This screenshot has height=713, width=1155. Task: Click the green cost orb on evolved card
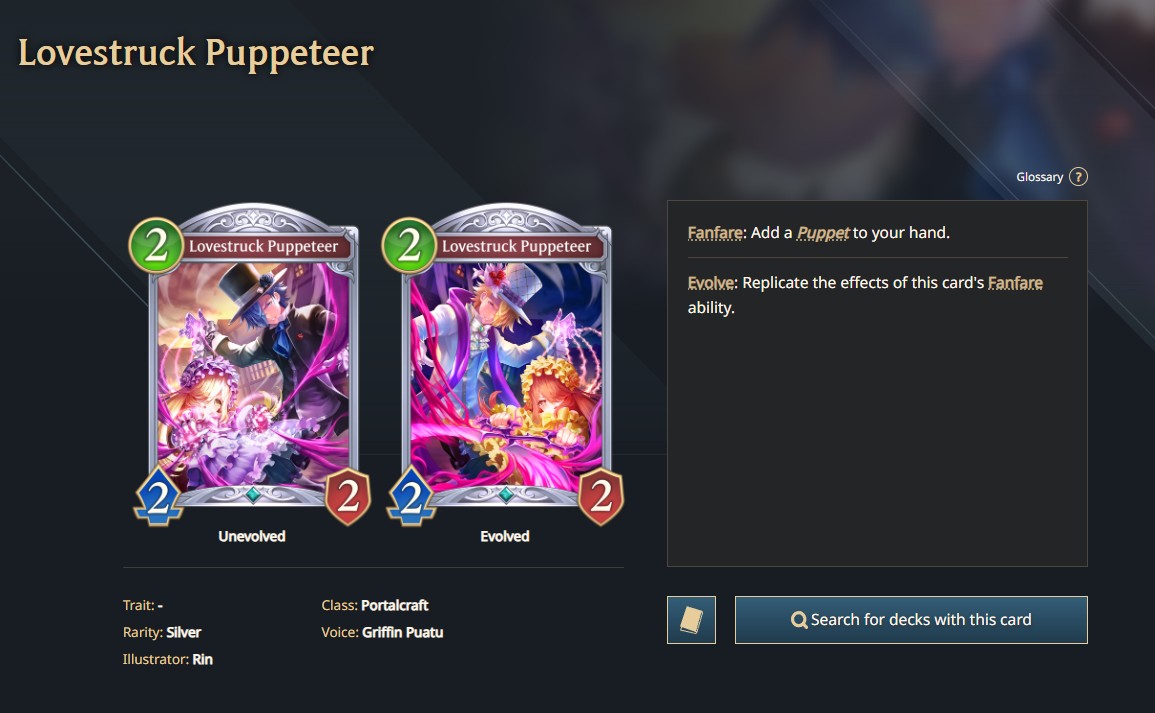tap(409, 245)
